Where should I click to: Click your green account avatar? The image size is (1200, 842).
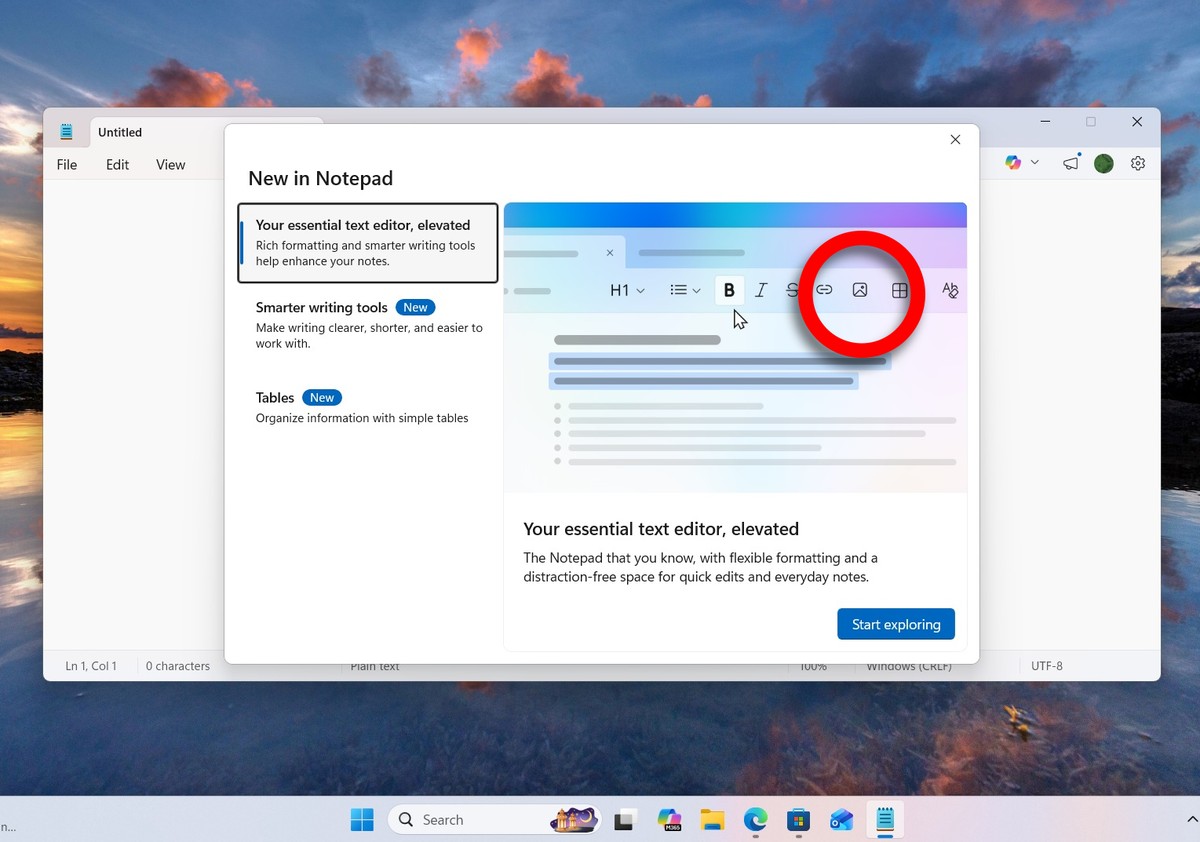coord(1103,162)
